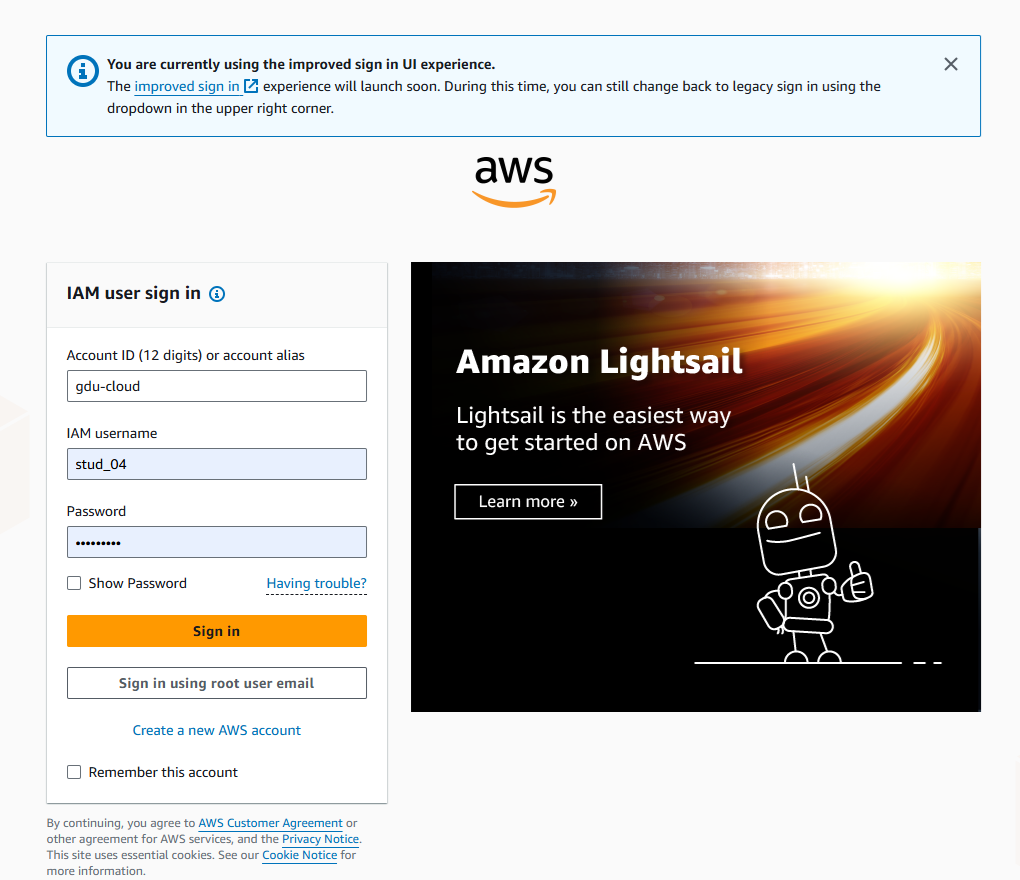This screenshot has width=1020, height=880.
Task: Click the orange Sign in button
Action: [x=217, y=631]
